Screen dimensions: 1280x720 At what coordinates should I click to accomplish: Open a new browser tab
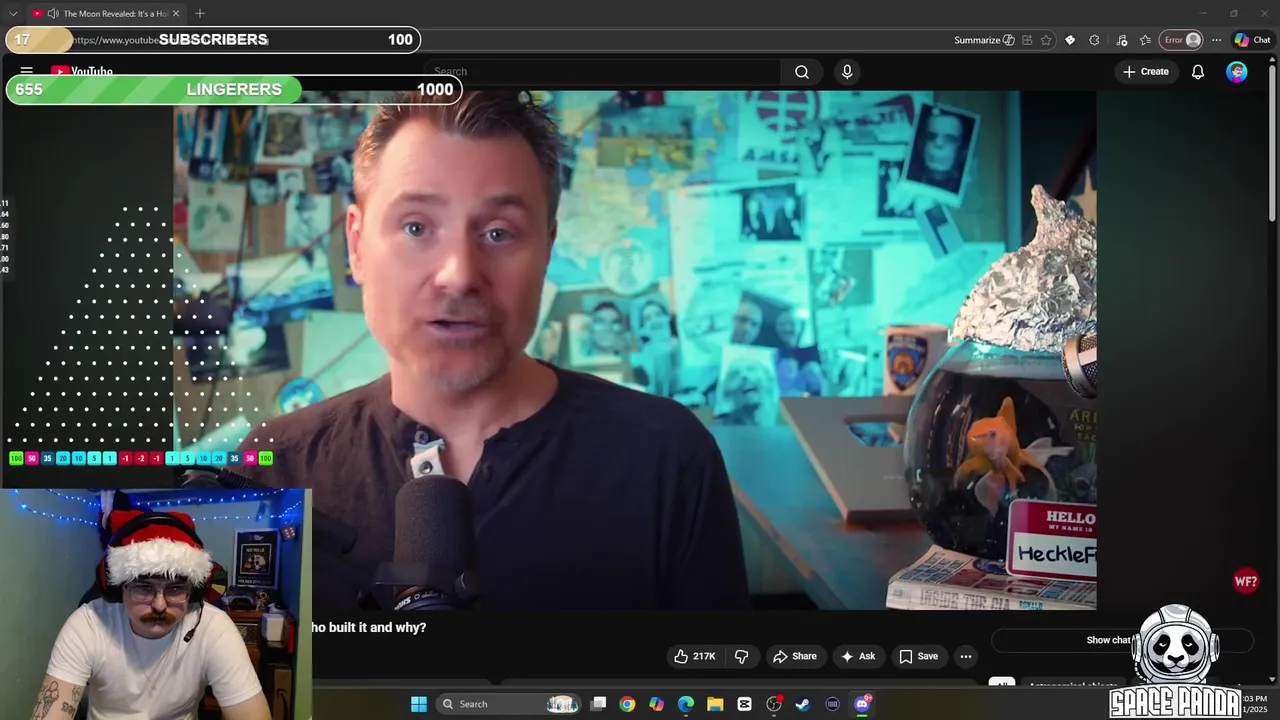[x=200, y=13]
